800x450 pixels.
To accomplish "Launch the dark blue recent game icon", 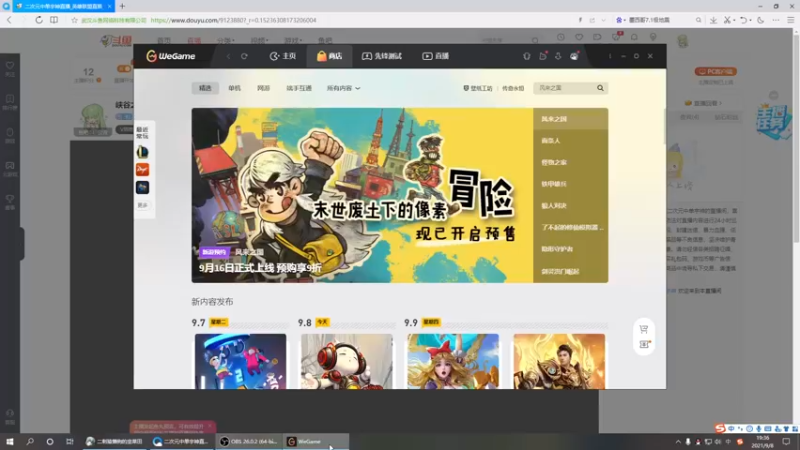I will point(142,187).
